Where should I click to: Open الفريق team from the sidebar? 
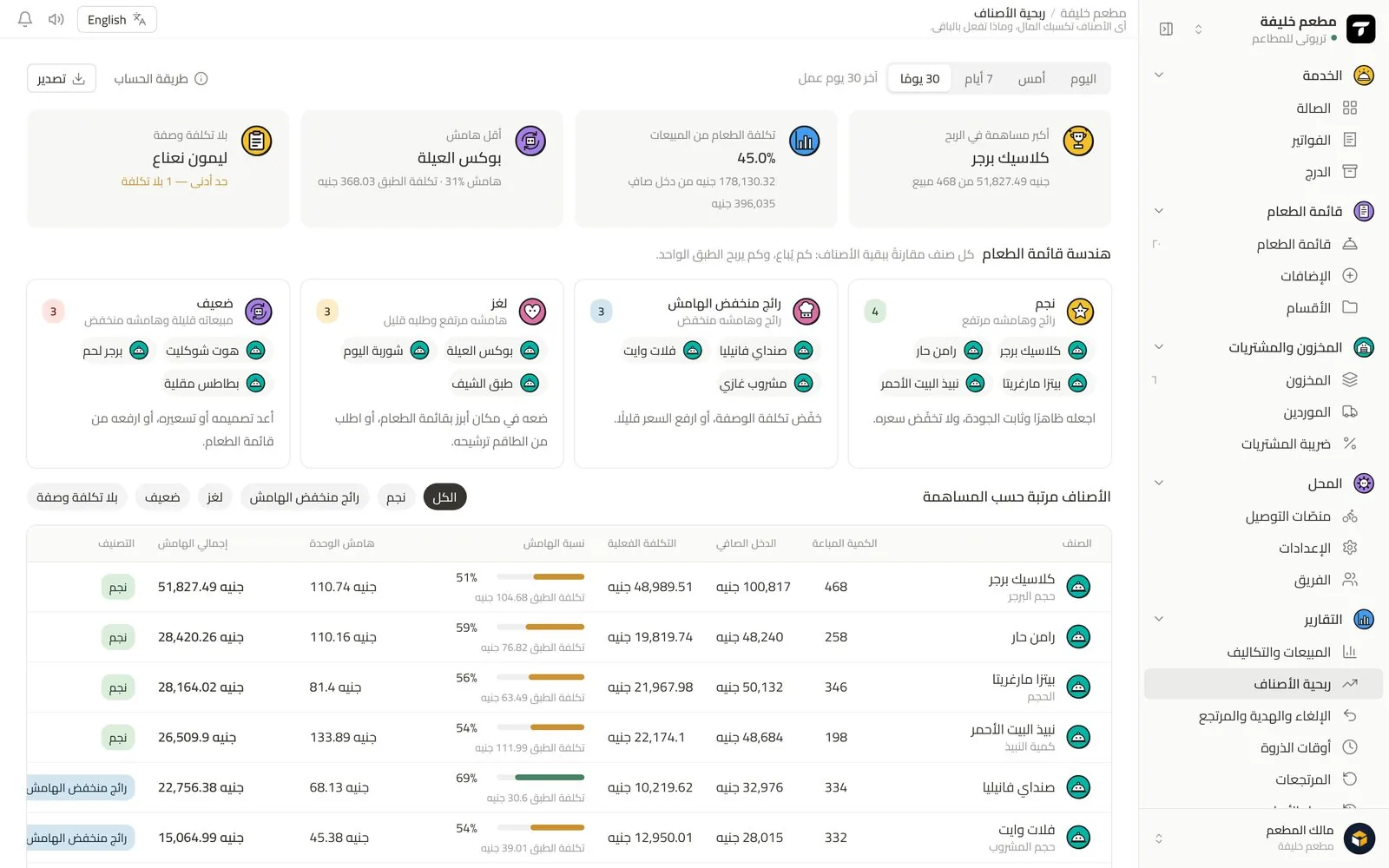(1263, 580)
